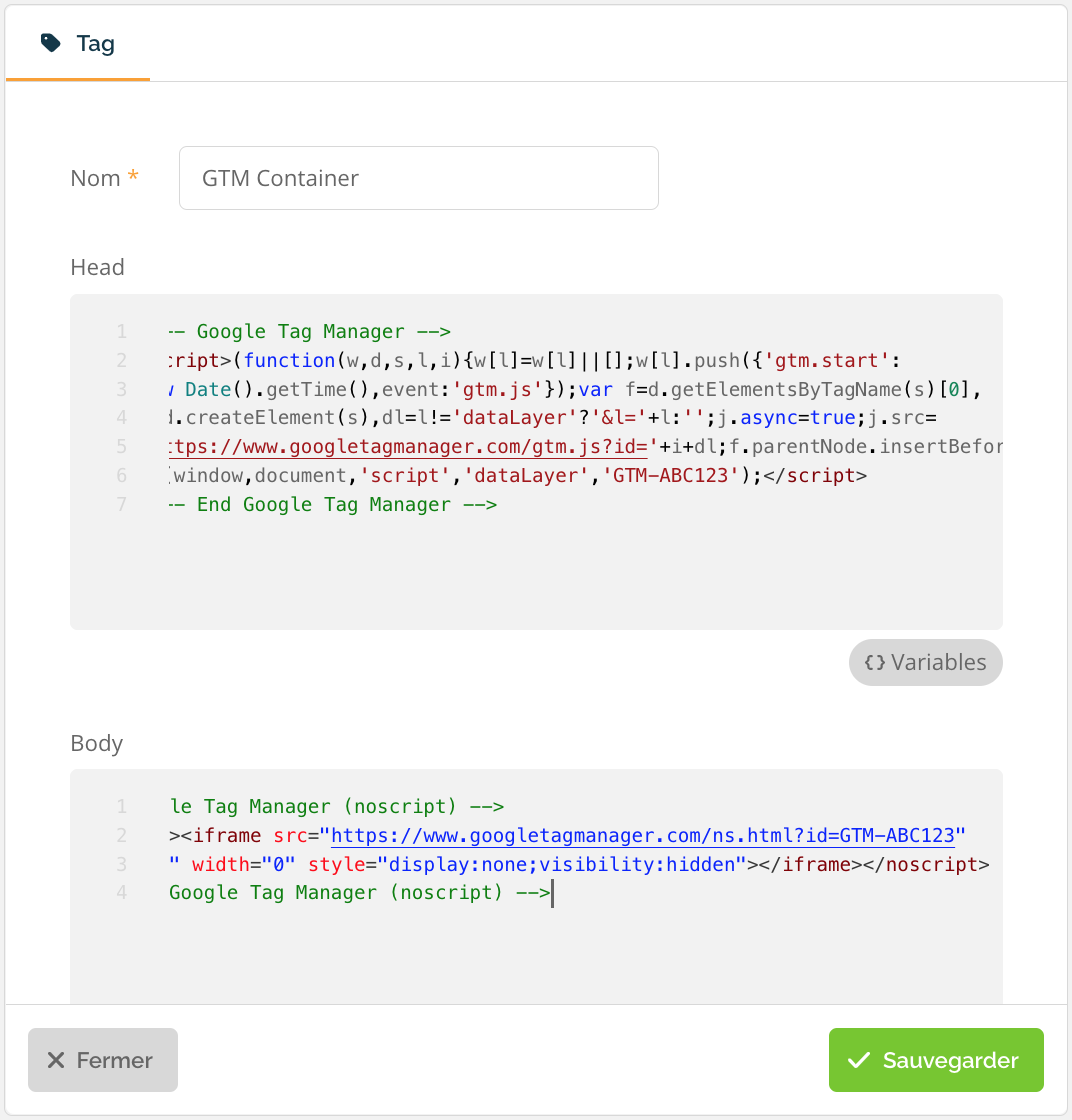
Task: Click the 'display:none;visibility:hidden' style in Body
Action: [562, 864]
